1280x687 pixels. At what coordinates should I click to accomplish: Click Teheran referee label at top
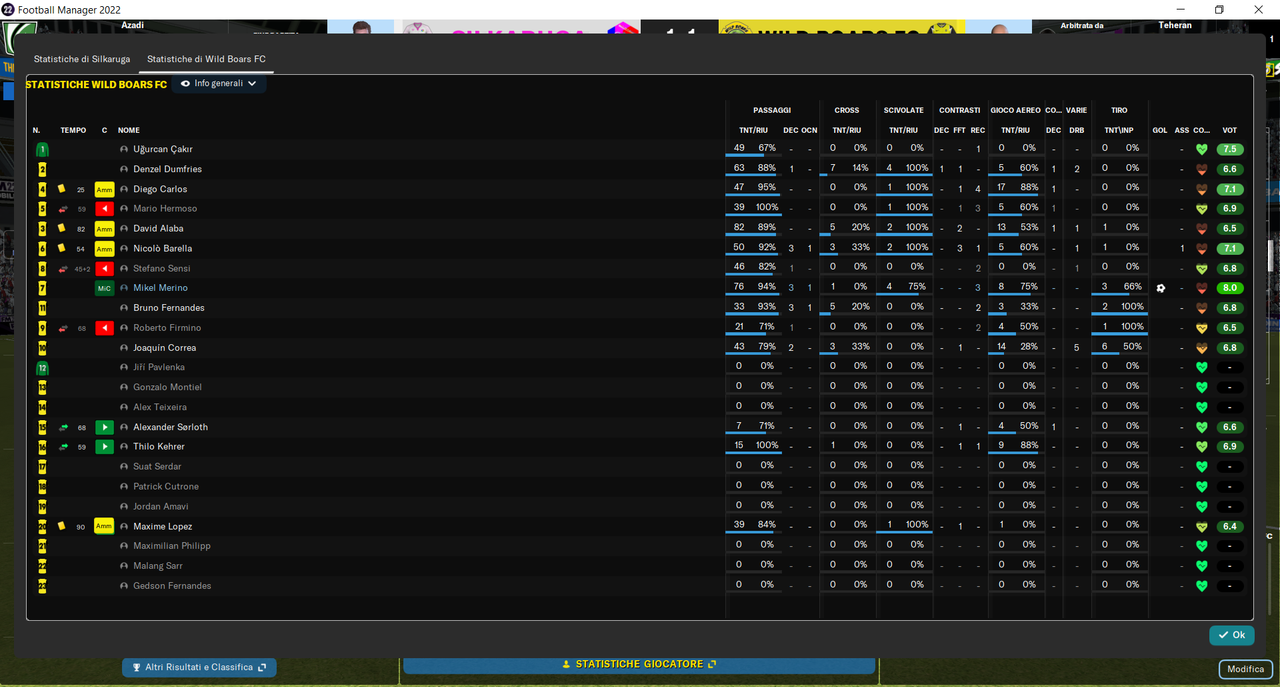coord(1175,25)
